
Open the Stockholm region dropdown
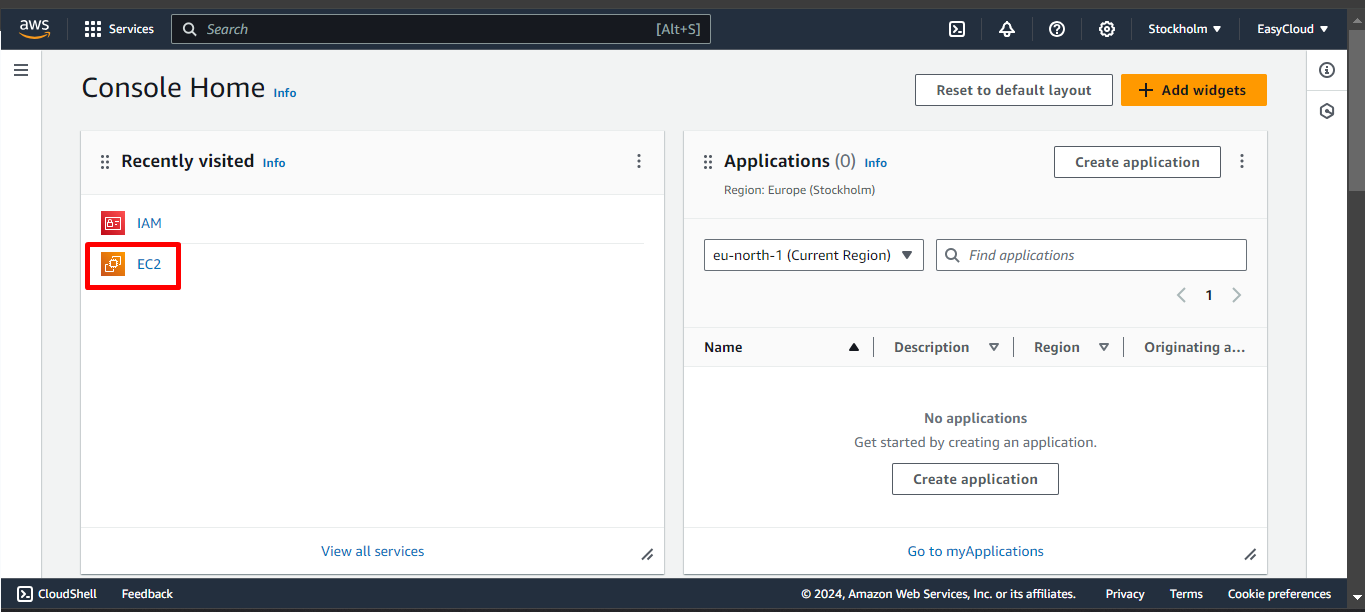click(x=1185, y=29)
